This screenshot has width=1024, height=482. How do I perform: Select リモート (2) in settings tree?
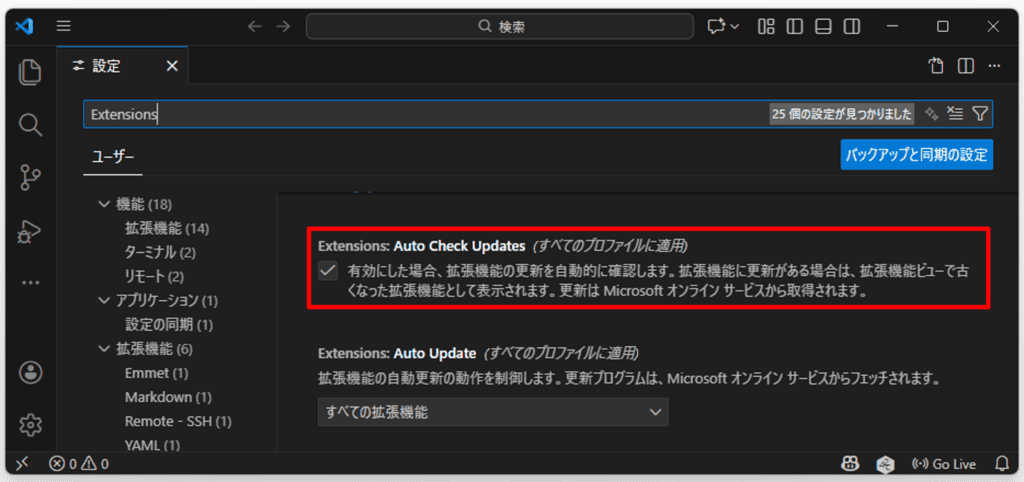pyautogui.click(x=154, y=276)
